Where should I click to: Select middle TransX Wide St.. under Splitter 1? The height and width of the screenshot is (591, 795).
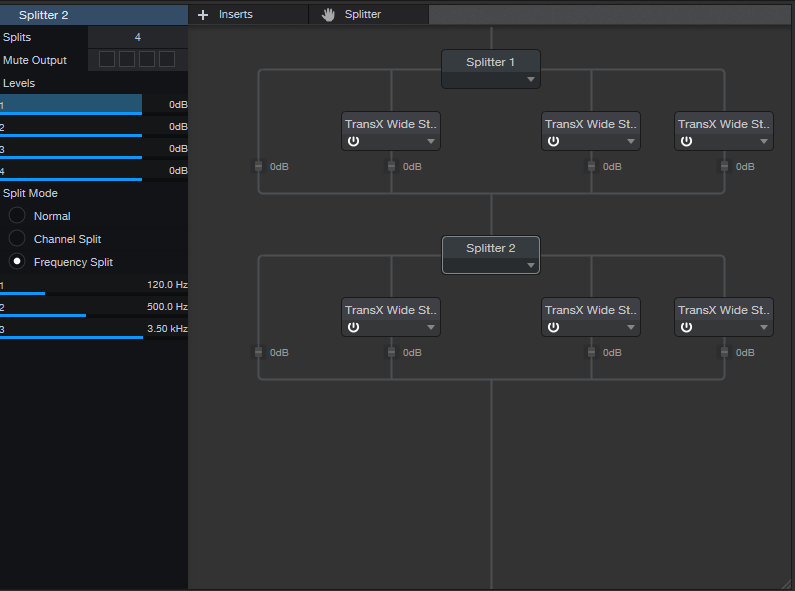point(591,124)
